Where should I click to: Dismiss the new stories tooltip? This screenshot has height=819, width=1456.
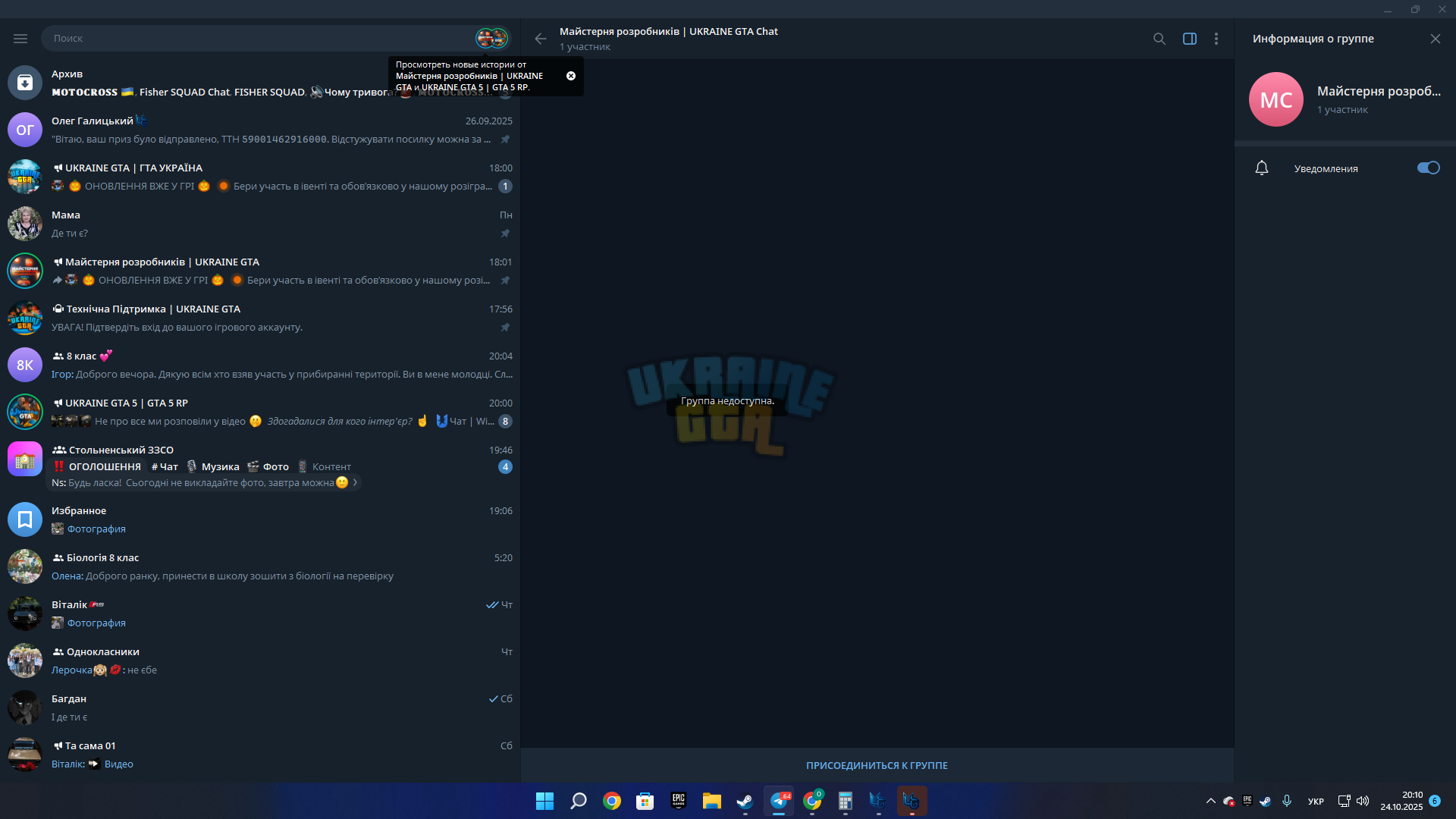click(x=571, y=76)
